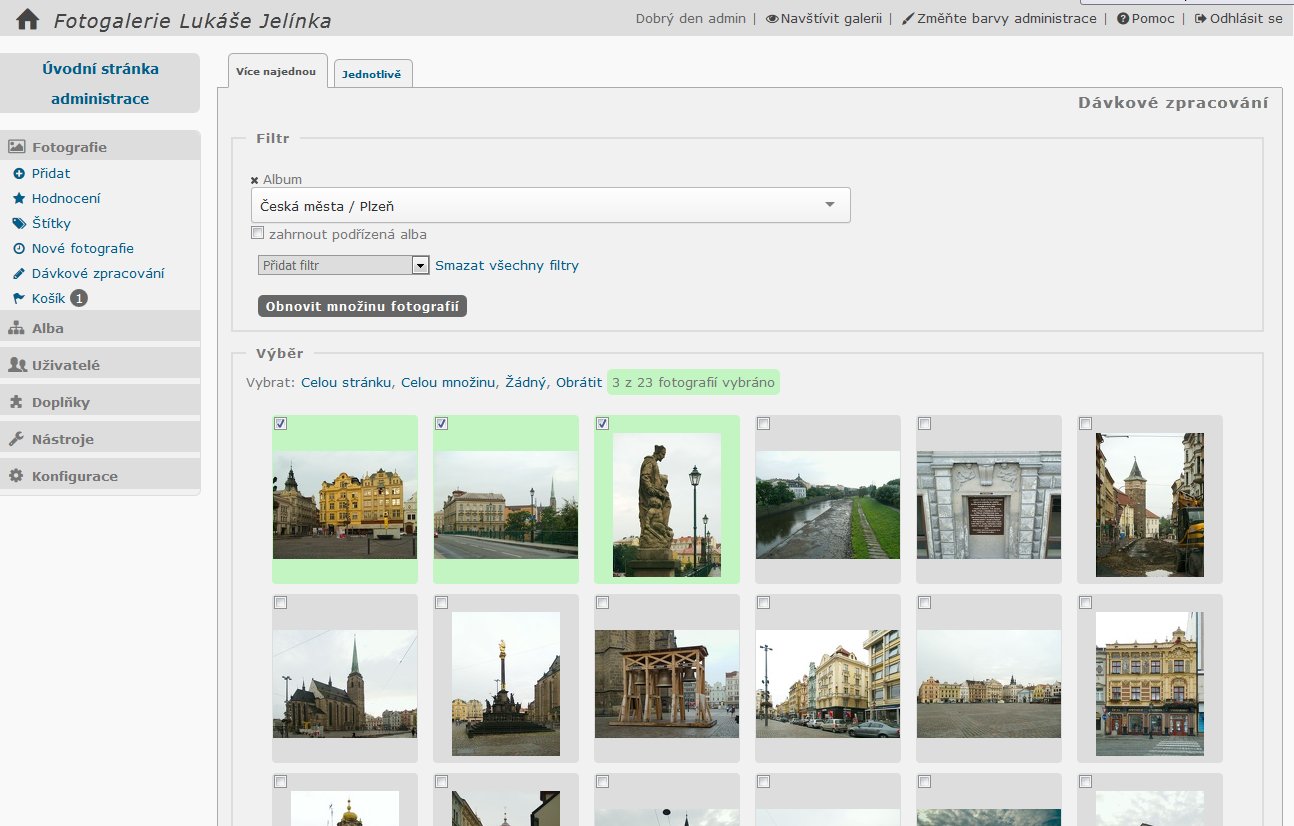Click the flag icon beside Košík
1294x826 pixels.
pyautogui.click(x=18, y=299)
